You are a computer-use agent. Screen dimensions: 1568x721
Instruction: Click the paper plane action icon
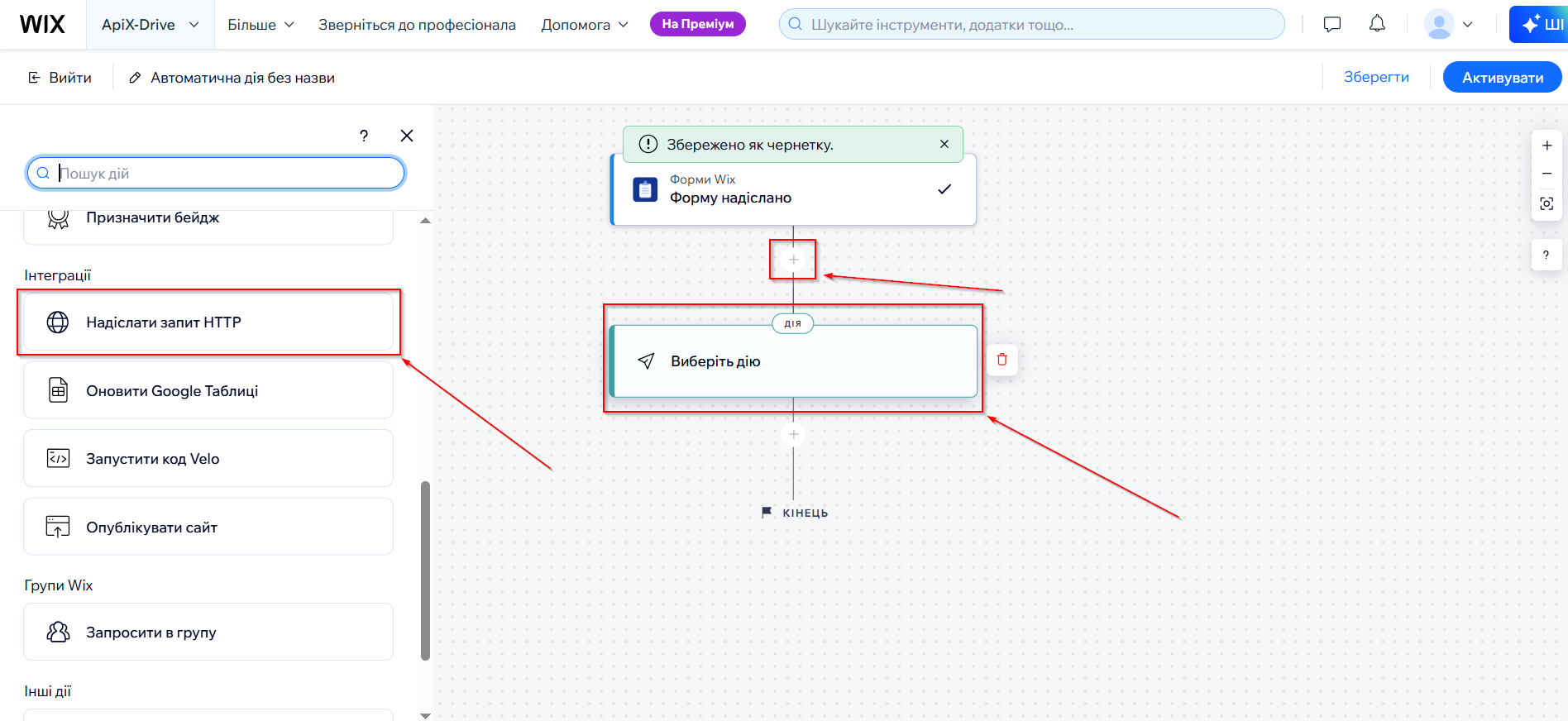(647, 361)
